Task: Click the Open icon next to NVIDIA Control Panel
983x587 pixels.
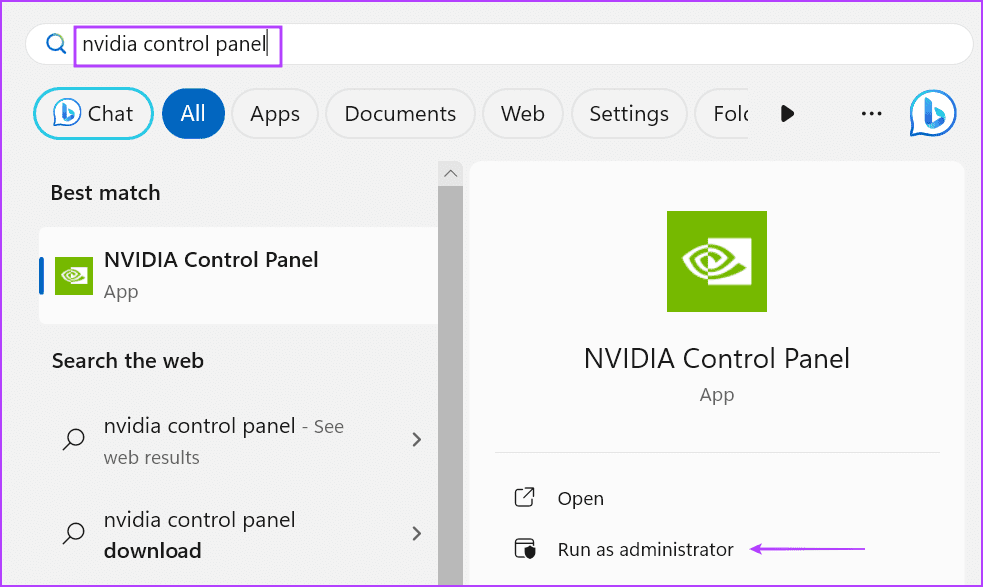Action: click(x=524, y=497)
